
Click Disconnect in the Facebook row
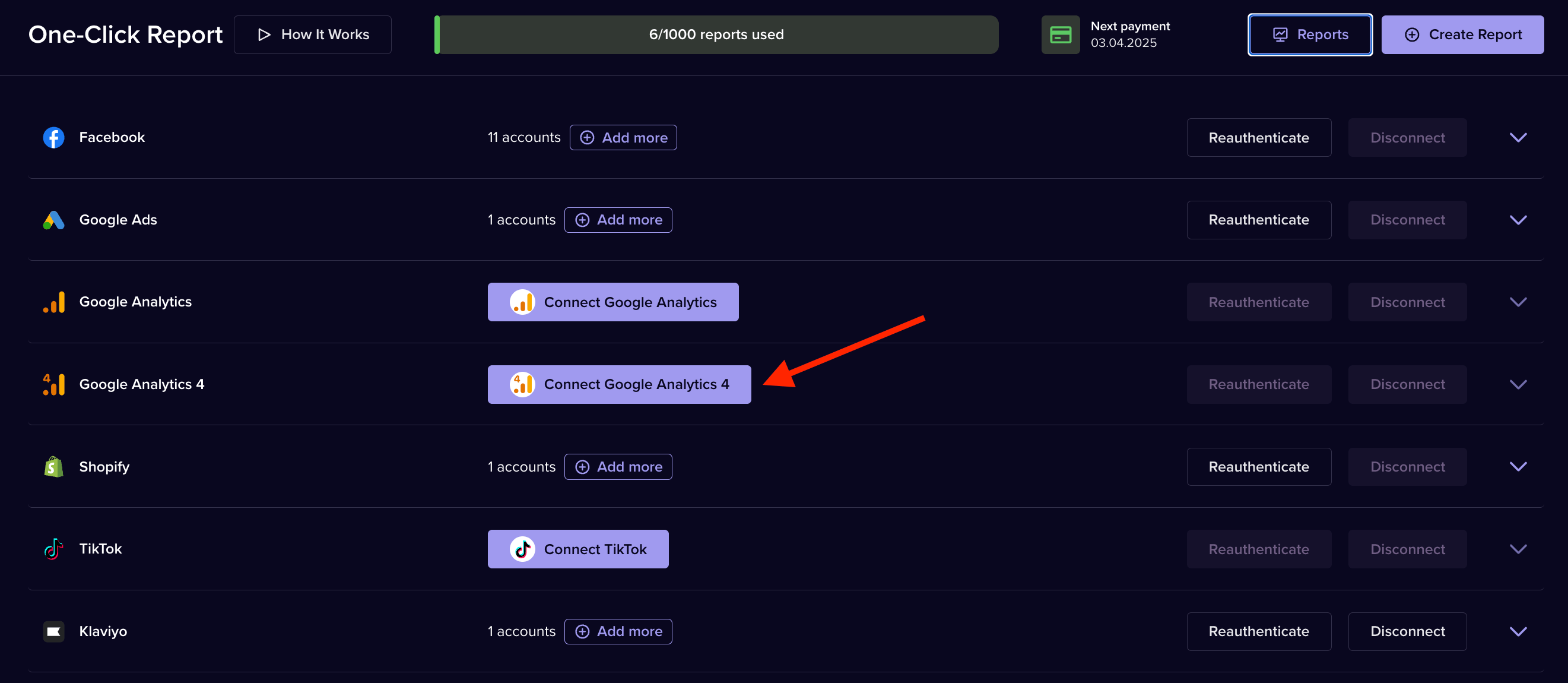tap(1407, 138)
